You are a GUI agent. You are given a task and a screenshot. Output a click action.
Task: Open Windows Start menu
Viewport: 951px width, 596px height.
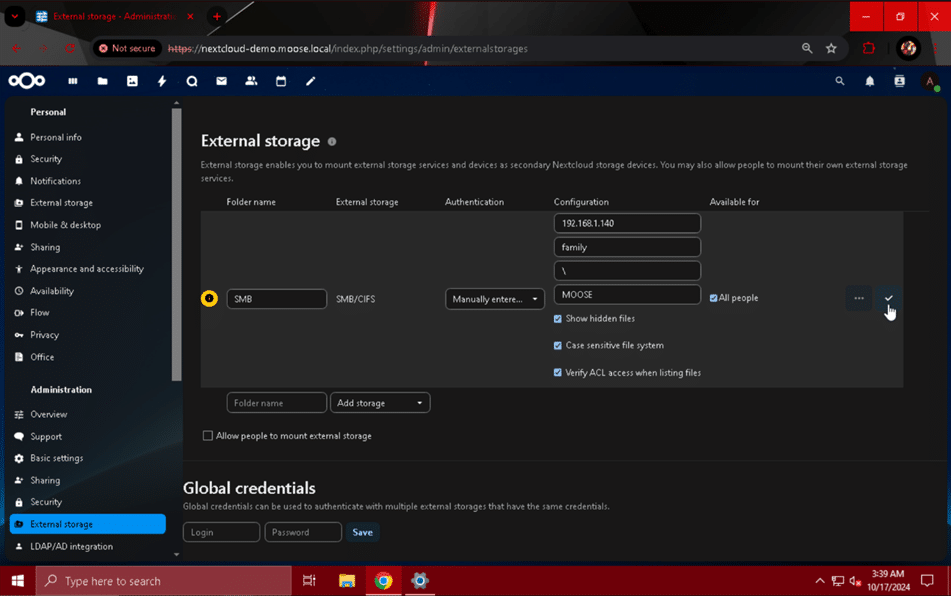pos(18,581)
